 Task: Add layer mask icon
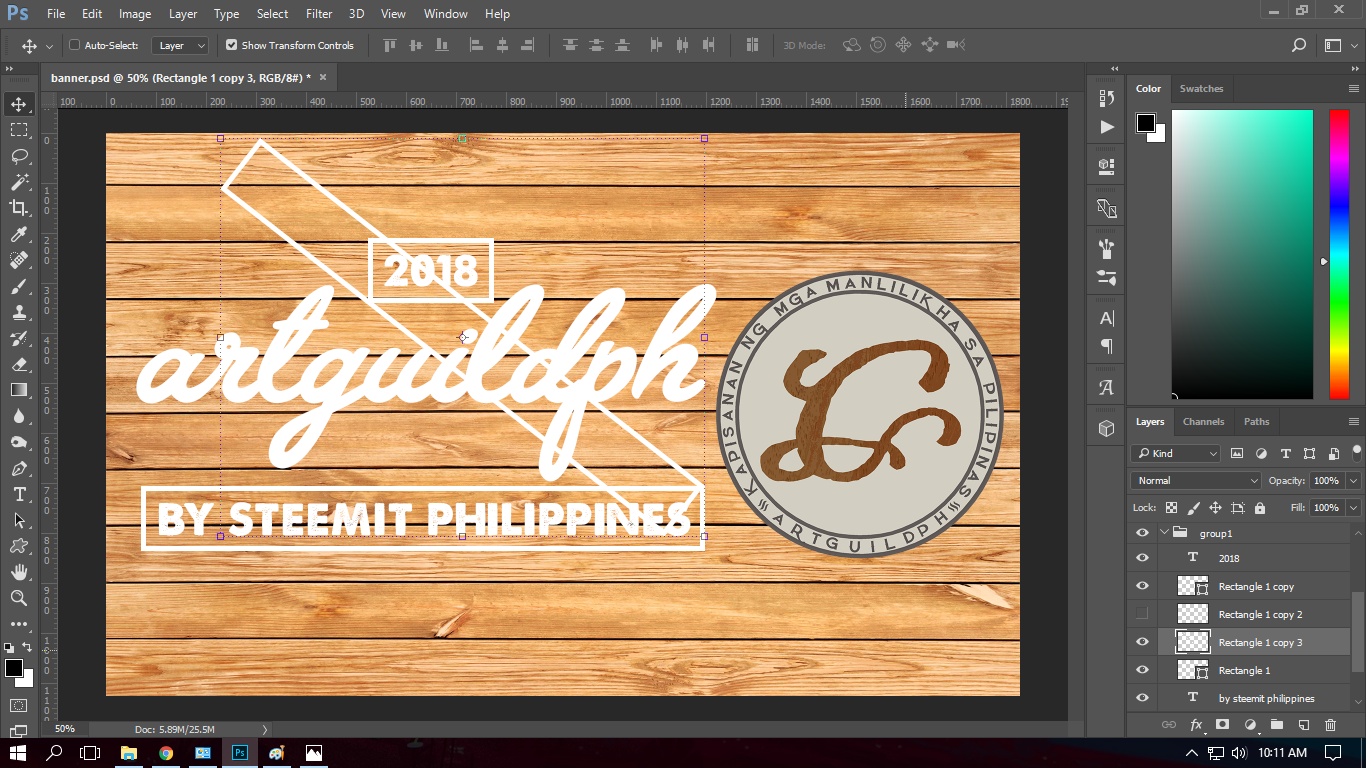click(x=1222, y=725)
